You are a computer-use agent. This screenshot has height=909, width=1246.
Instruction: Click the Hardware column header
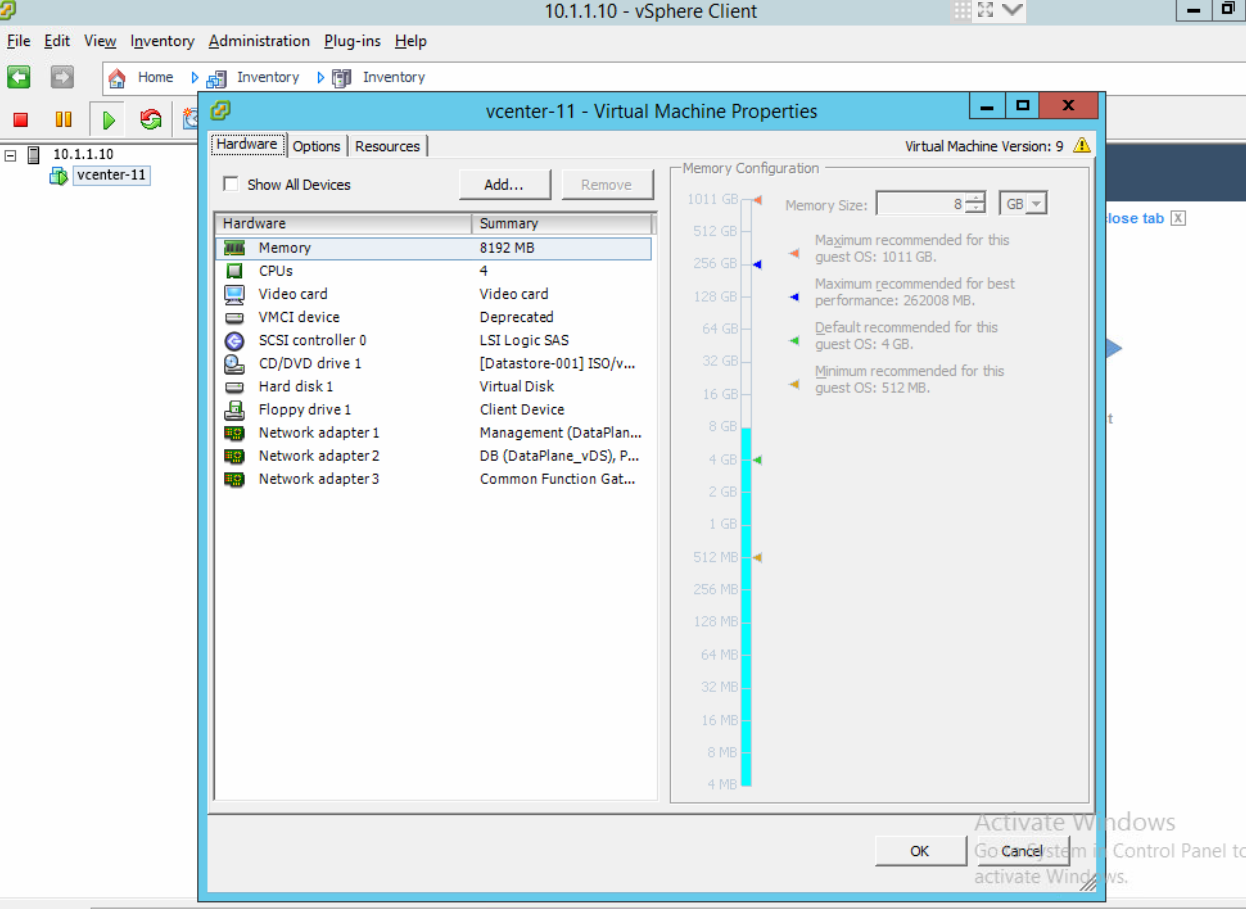coord(343,223)
